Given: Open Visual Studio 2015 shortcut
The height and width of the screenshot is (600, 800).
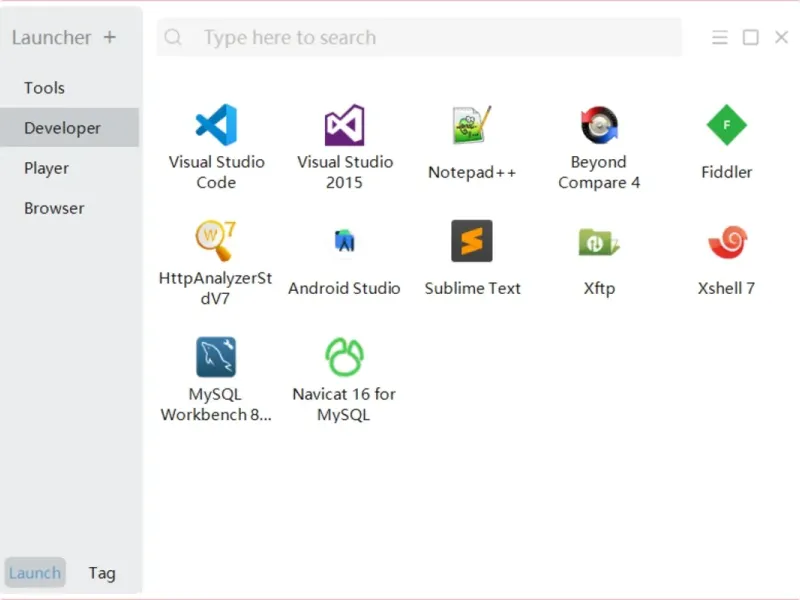Looking at the screenshot, I should 345,126.
